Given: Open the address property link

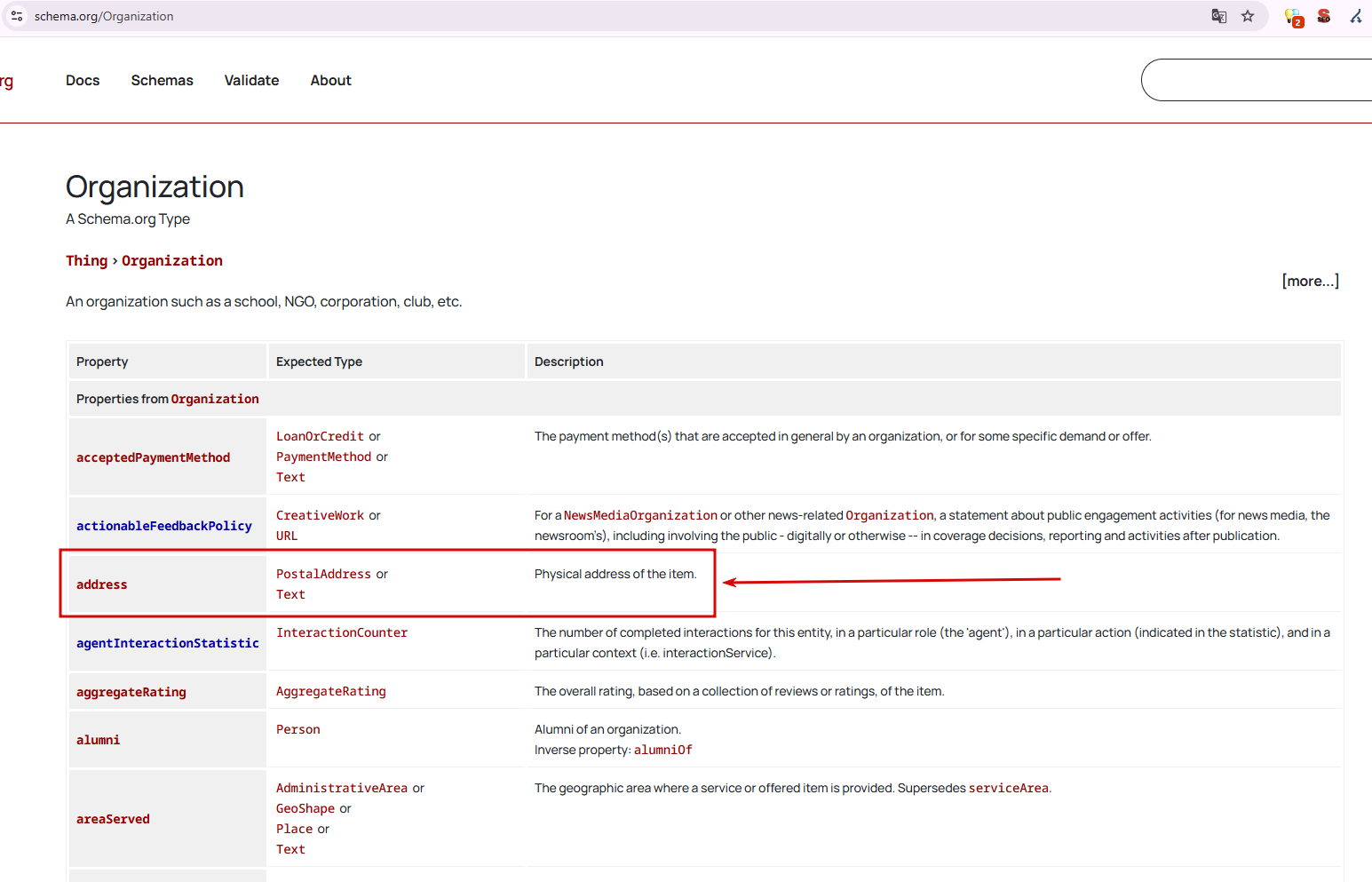Looking at the screenshot, I should pos(101,584).
